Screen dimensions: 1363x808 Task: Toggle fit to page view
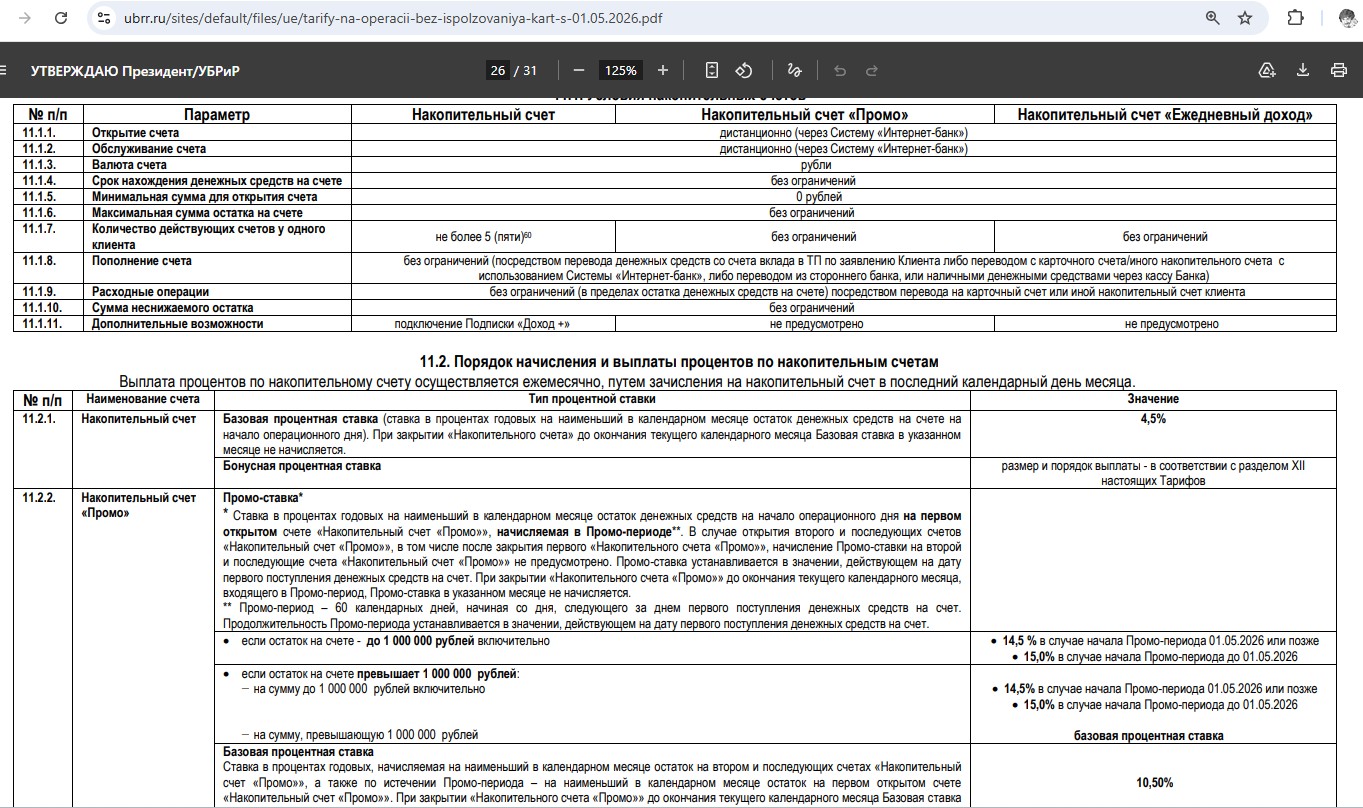pos(712,70)
